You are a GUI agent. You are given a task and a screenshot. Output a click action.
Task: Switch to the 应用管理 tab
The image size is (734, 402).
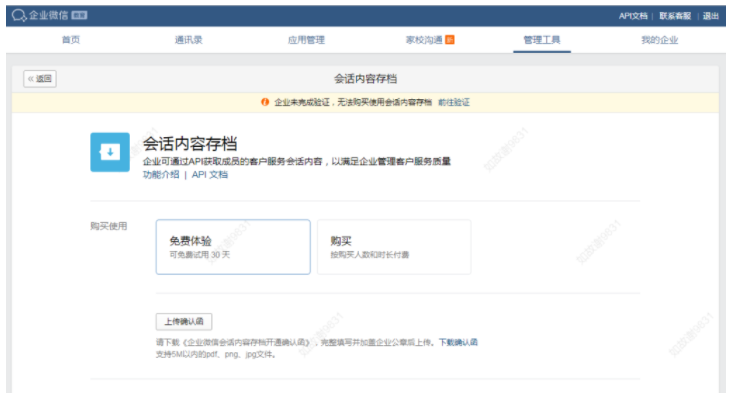pyautogui.click(x=306, y=40)
